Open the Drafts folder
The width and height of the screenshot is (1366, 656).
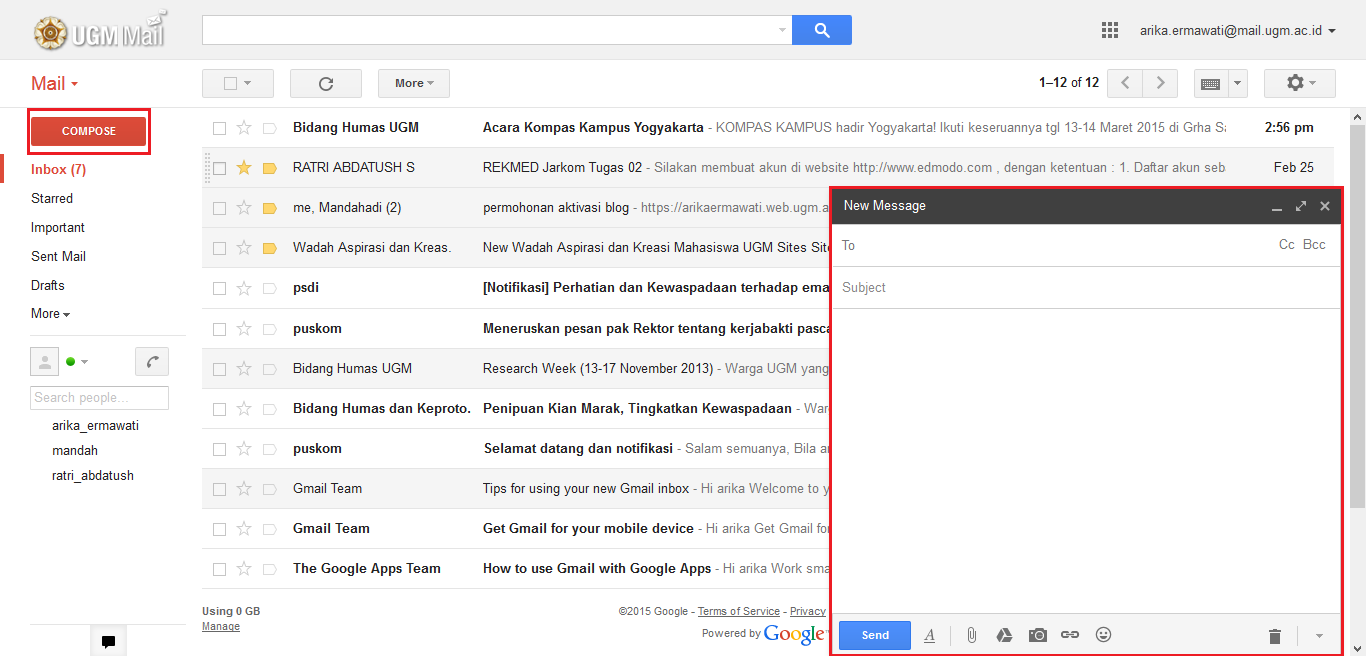coord(48,286)
